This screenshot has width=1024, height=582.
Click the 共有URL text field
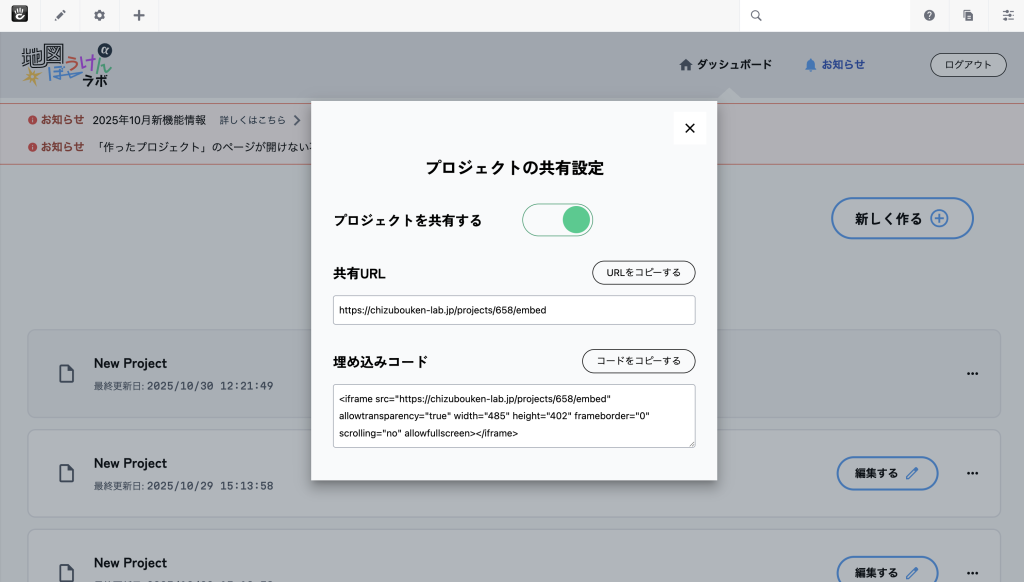click(513, 310)
